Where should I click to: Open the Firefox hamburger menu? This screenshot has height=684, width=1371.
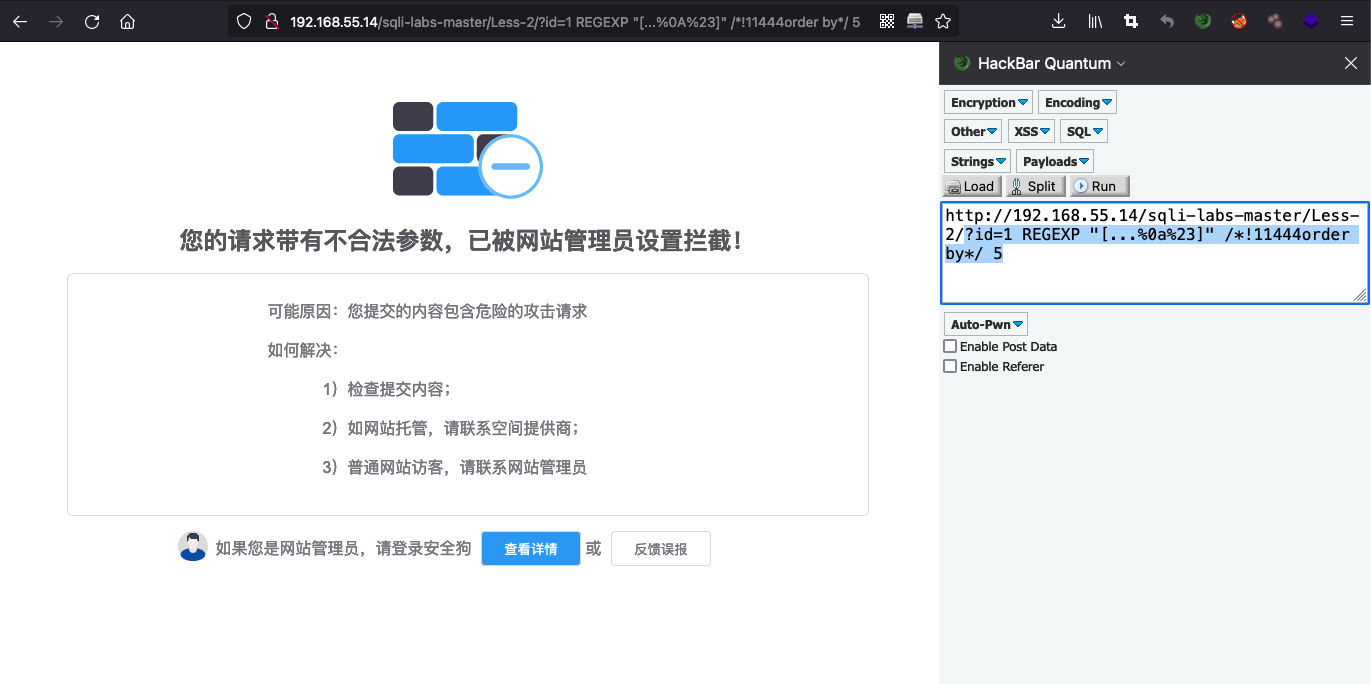(x=1347, y=21)
